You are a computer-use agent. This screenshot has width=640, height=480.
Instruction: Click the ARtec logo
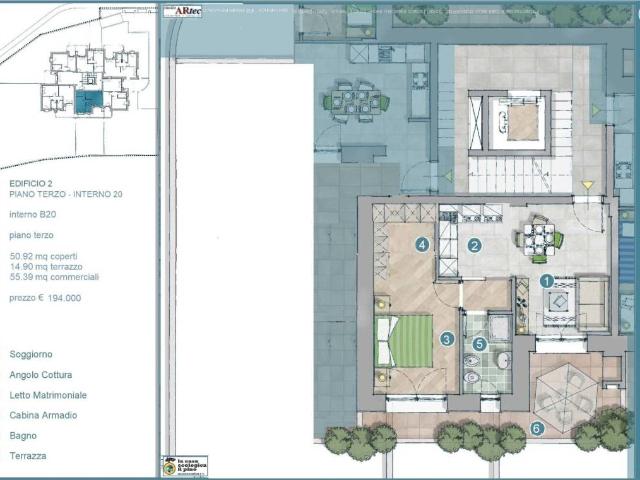coord(182,11)
